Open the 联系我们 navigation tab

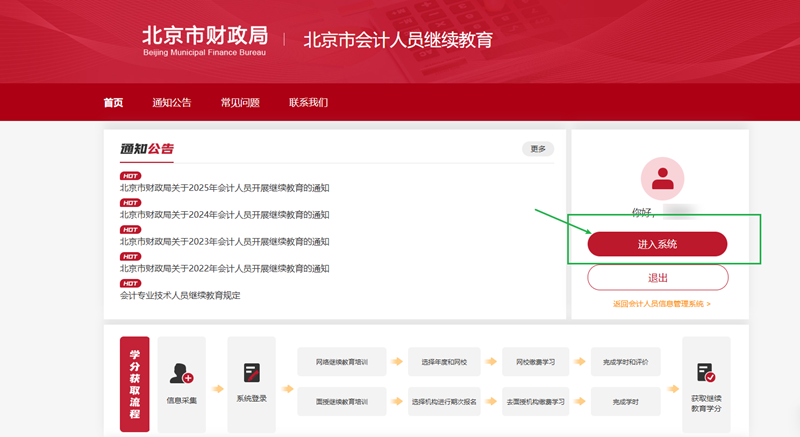pyautogui.click(x=308, y=102)
